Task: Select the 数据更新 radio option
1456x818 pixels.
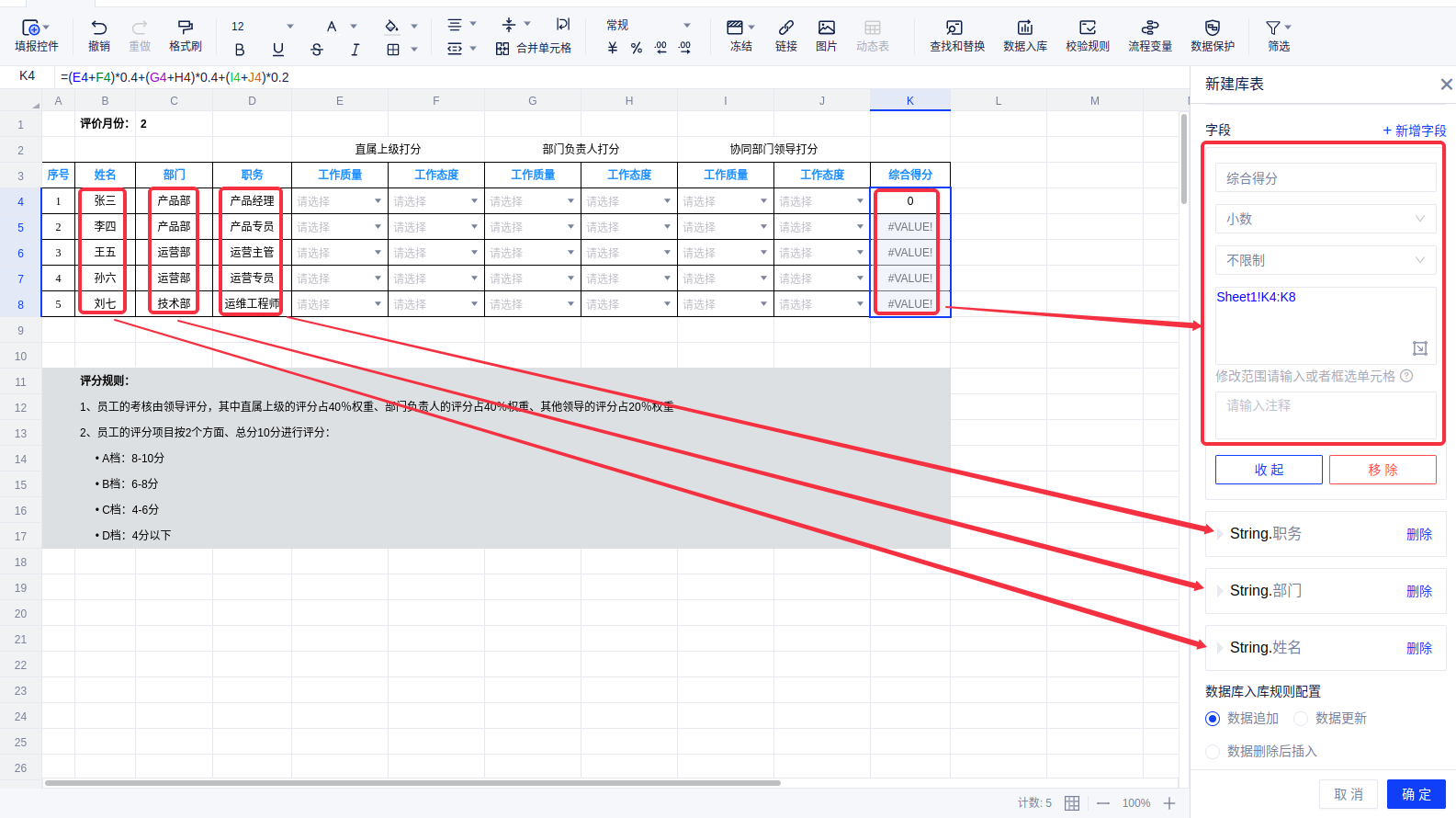Action: [1301, 719]
